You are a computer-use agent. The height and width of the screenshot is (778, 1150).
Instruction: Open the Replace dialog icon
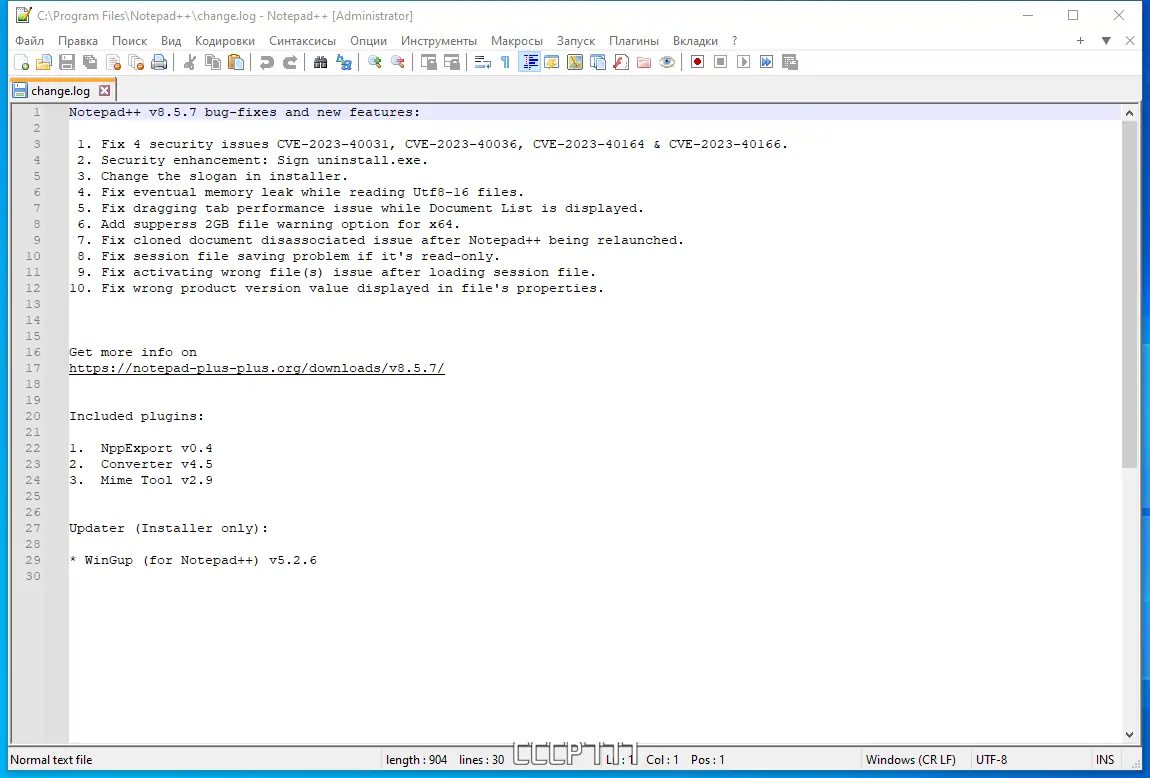[343, 62]
